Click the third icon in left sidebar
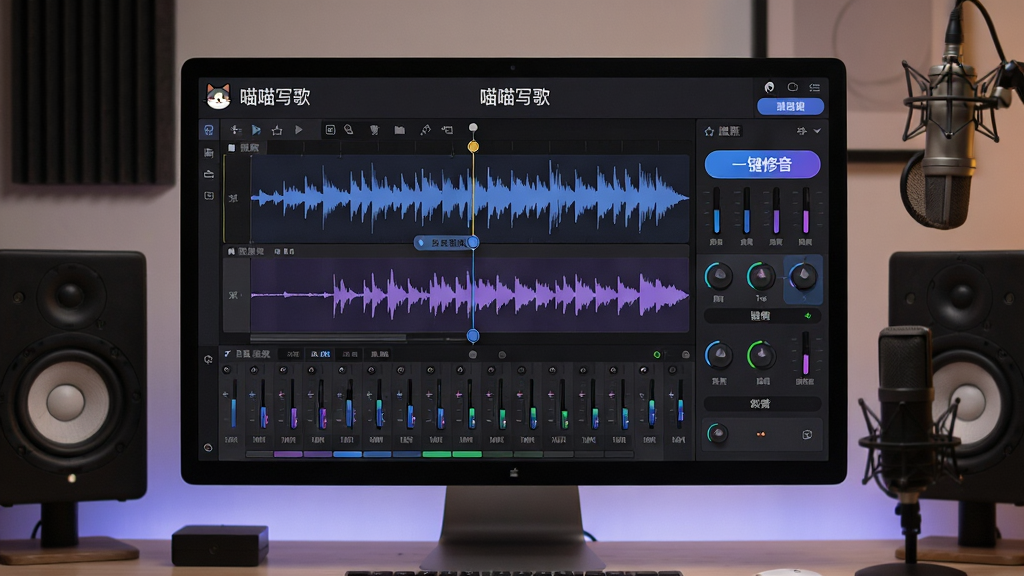This screenshot has width=1024, height=576. [x=208, y=174]
